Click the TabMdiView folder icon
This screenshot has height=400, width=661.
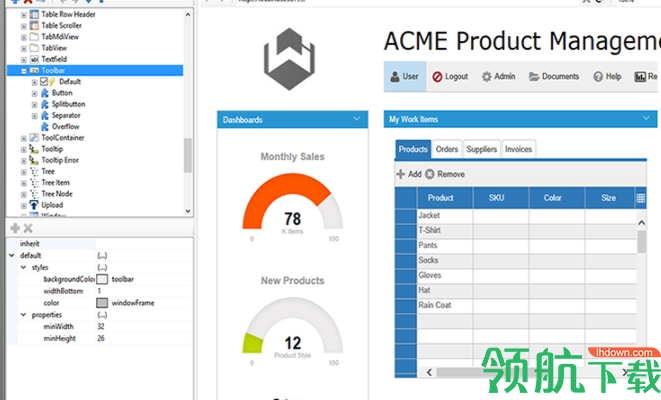coord(34,37)
